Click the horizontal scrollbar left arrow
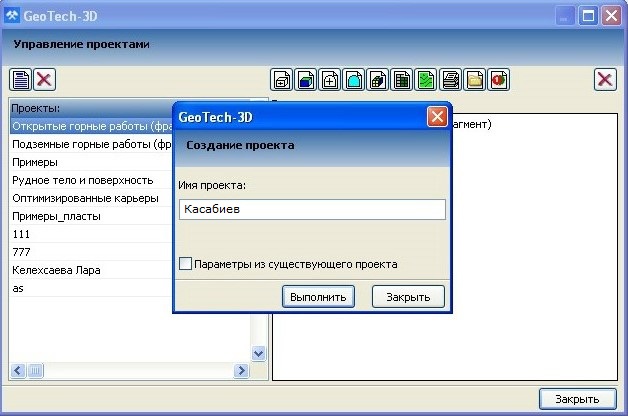The image size is (628, 416). click(18, 370)
